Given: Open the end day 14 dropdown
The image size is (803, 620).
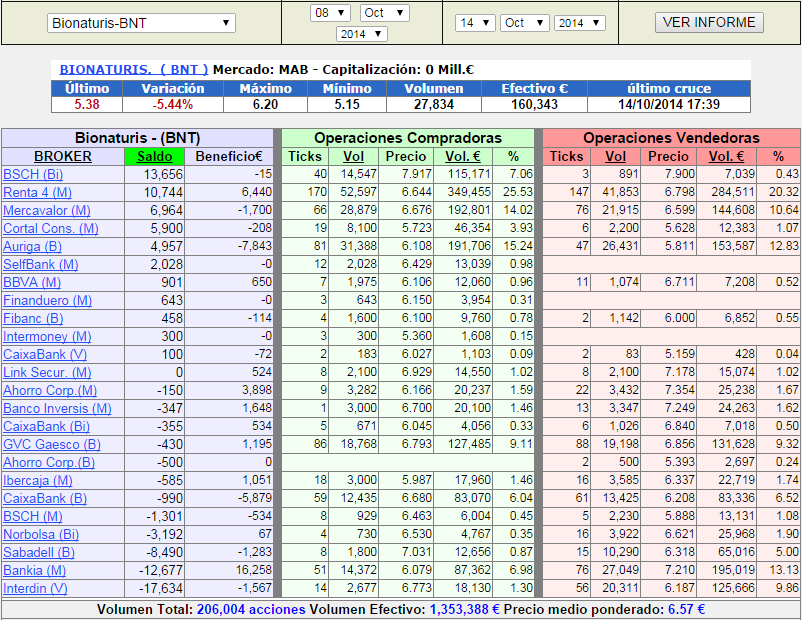Looking at the screenshot, I should coord(475,23).
